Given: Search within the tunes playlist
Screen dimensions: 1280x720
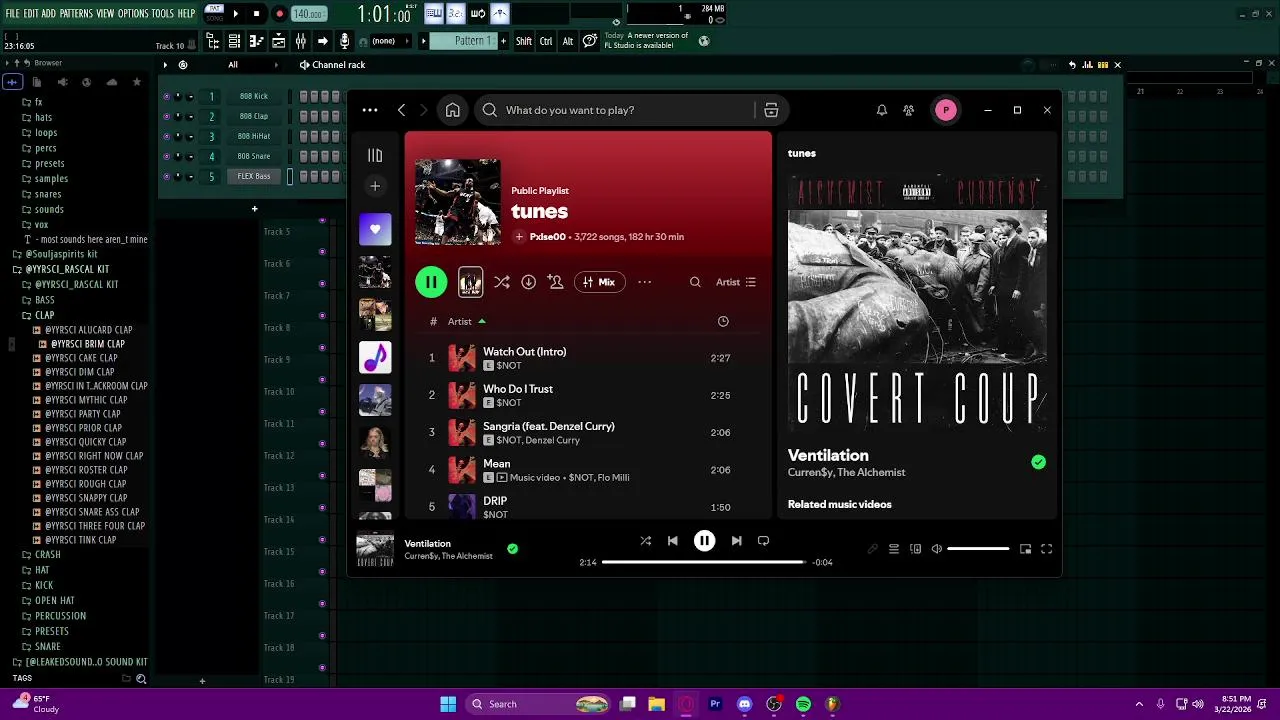Looking at the screenshot, I should click(695, 282).
